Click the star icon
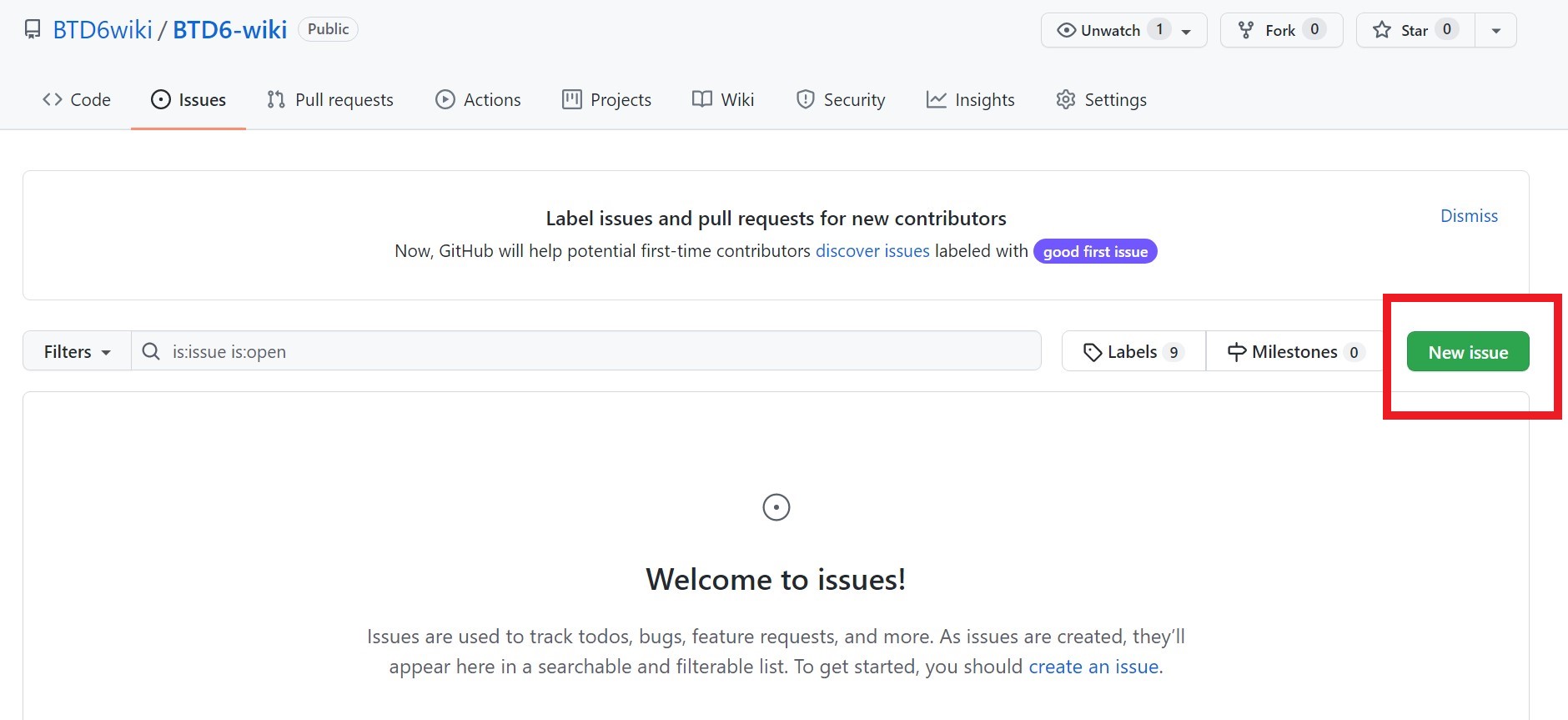1568x720 pixels. click(1382, 30)
